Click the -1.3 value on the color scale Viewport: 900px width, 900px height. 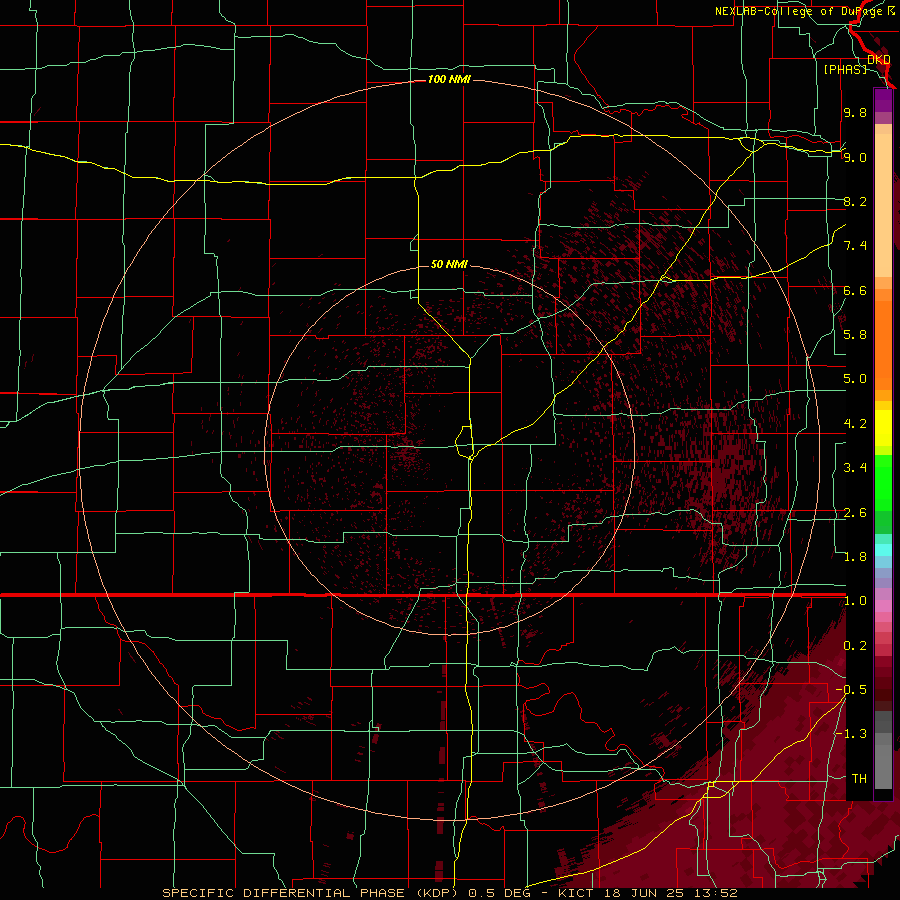[851, 734]
